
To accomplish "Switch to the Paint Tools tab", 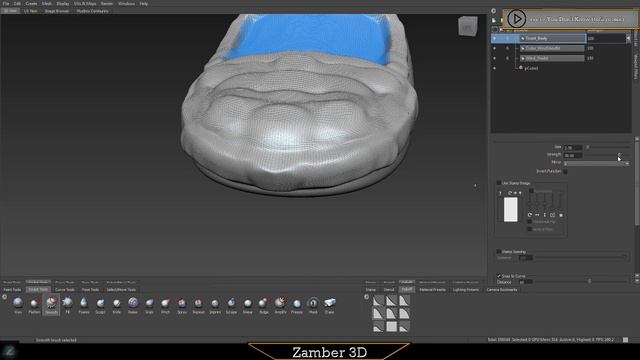I will coord(12,290).
